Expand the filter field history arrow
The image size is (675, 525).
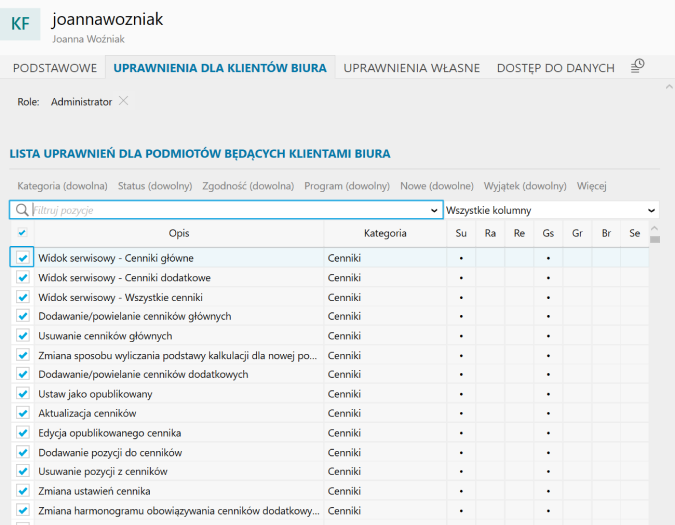[x=434, y=210]
